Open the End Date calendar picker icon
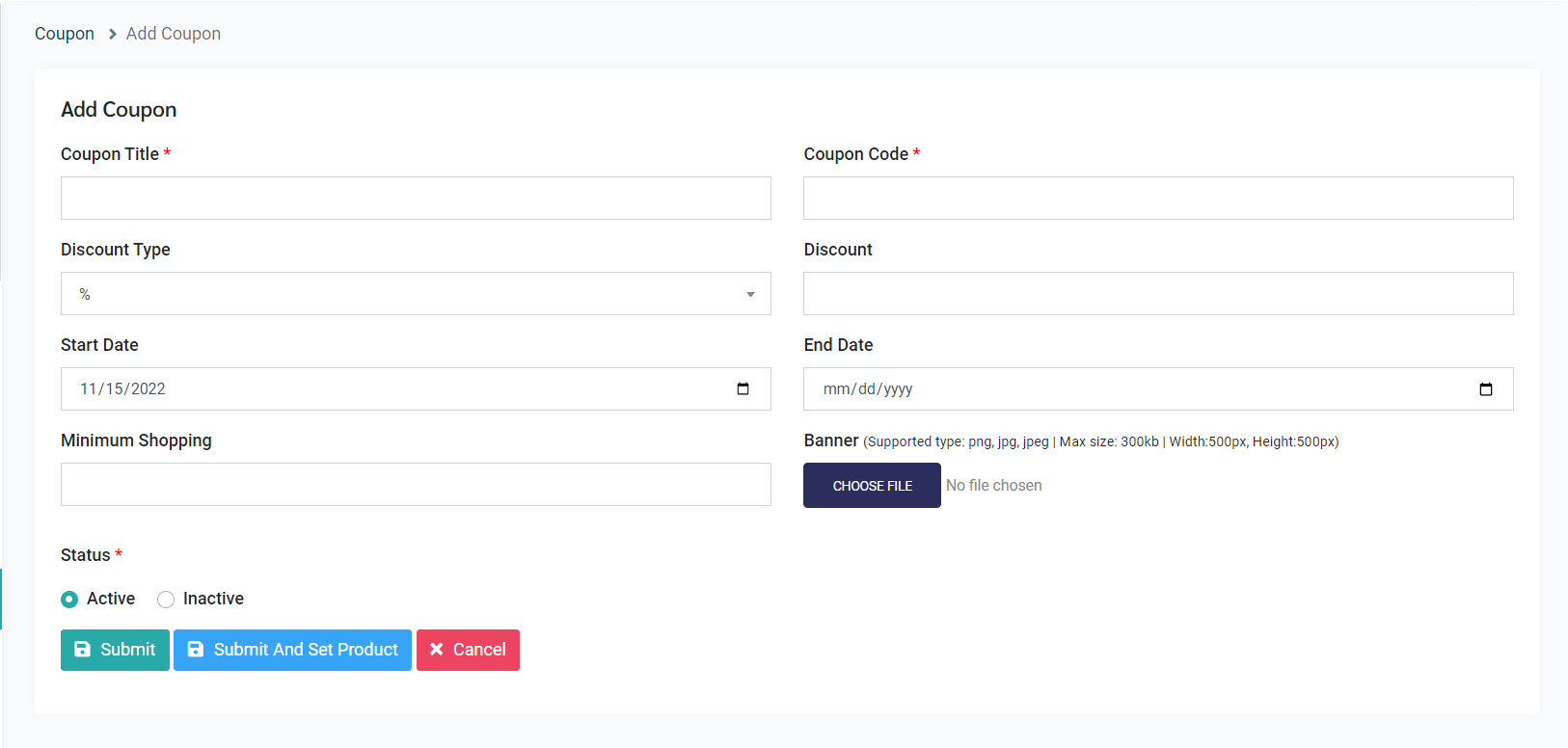 [x=1485, y=389]
